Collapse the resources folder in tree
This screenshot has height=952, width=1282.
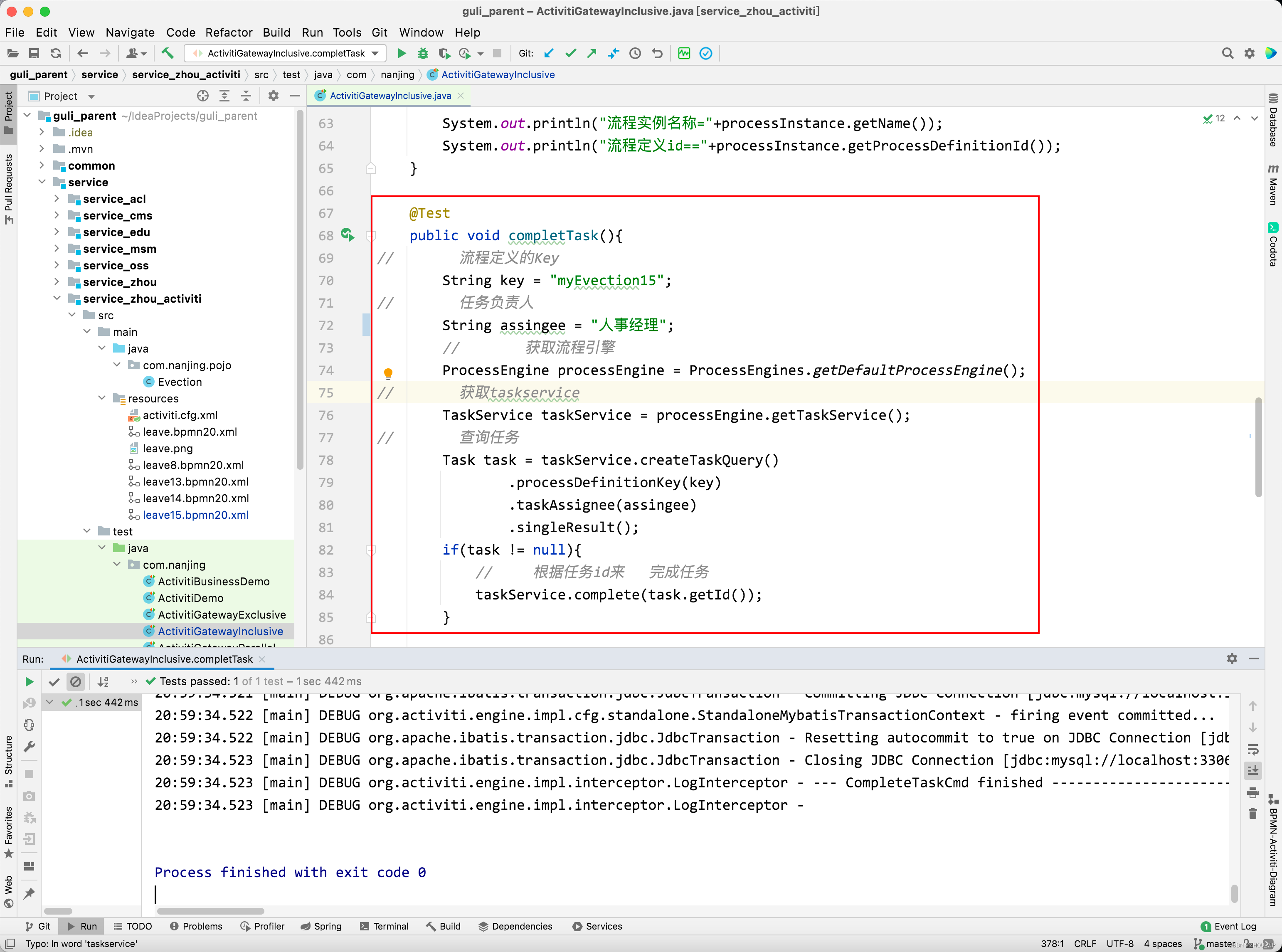pos(102,398)
